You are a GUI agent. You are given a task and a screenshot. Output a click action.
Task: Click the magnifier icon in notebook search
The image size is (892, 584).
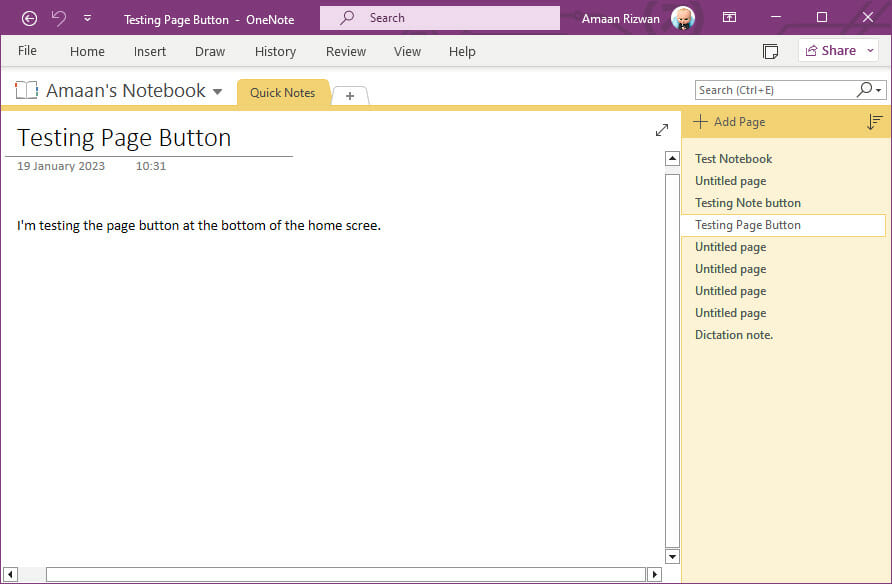pos(864,89)
